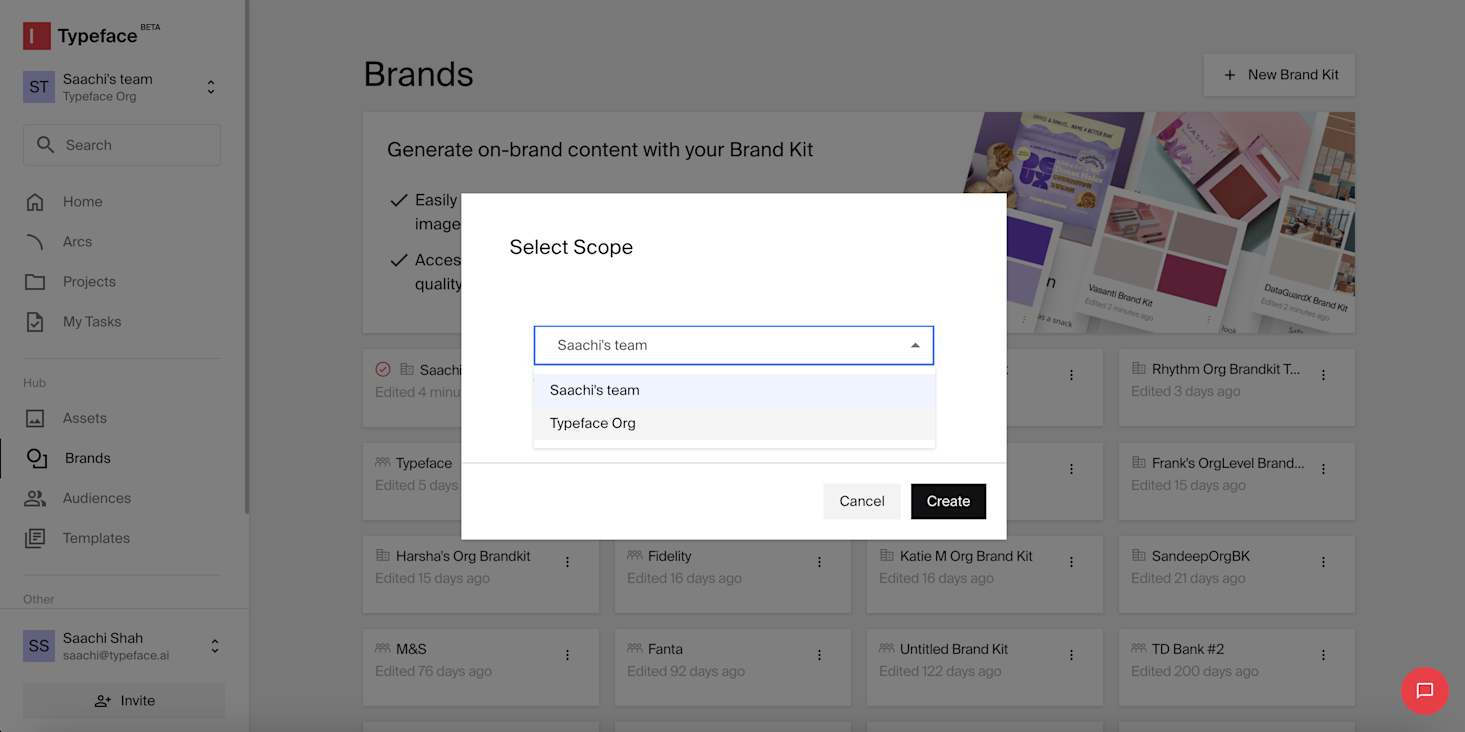Cancel the Select Scope dialog
This screenshot has width=1465, height=732.
[862, 501]
